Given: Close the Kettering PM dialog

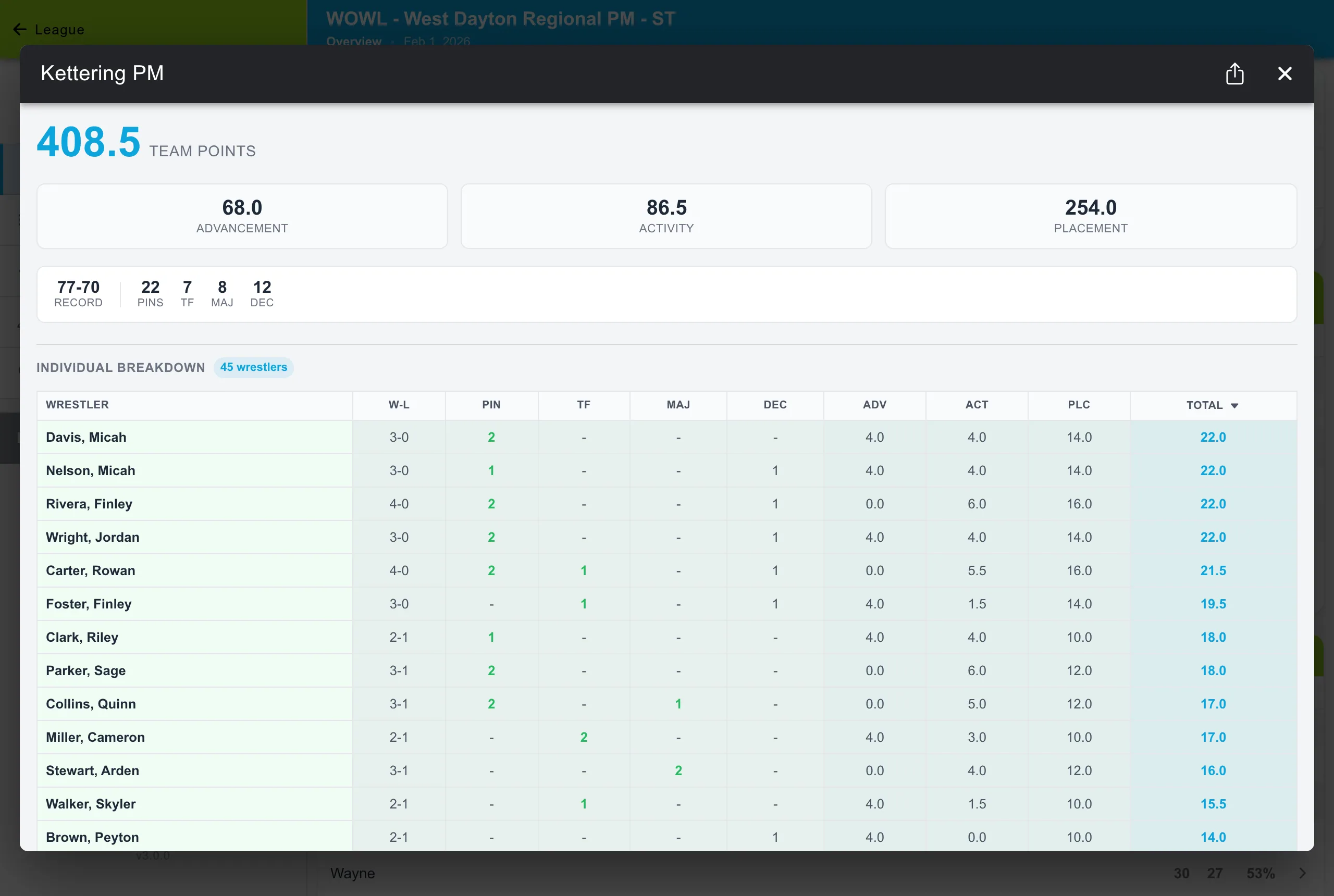Looking at the screenshot, I should pyautogui.click(x=1284, y=74).
